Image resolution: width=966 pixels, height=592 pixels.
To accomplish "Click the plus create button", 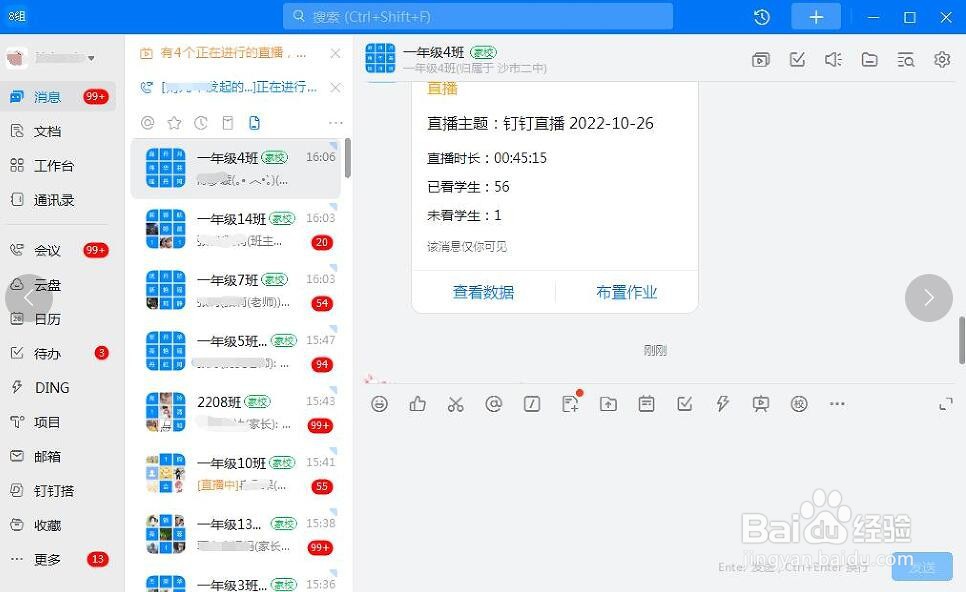I will (816, 17).
